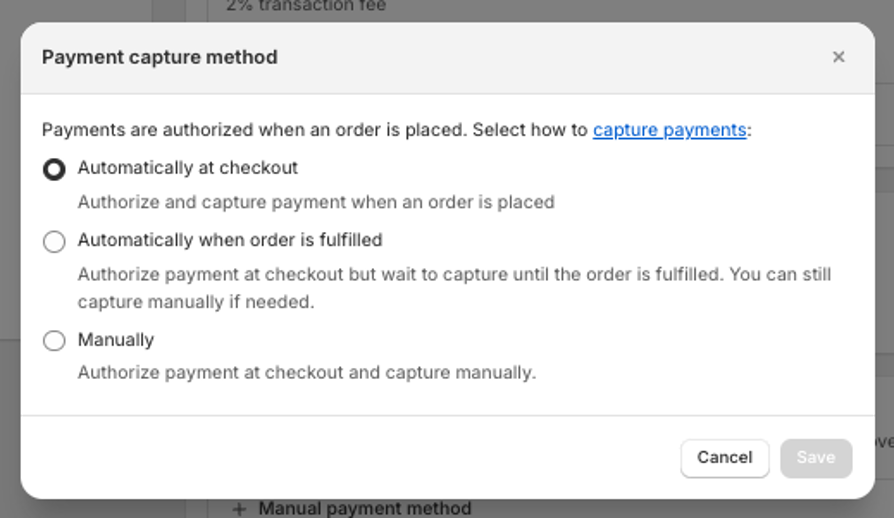Click the Save button

[x=815, y=457]
